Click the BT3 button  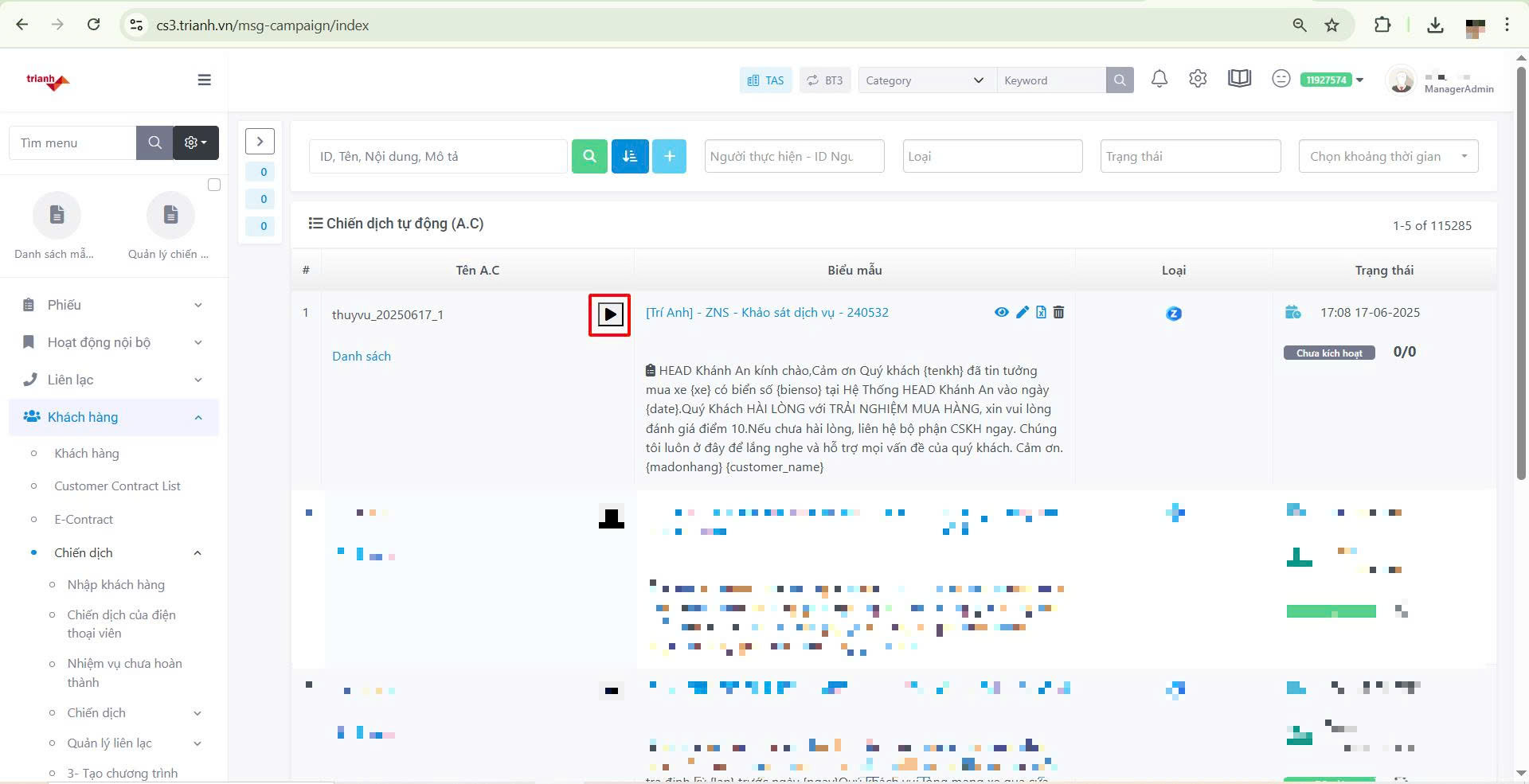[825, 80]
